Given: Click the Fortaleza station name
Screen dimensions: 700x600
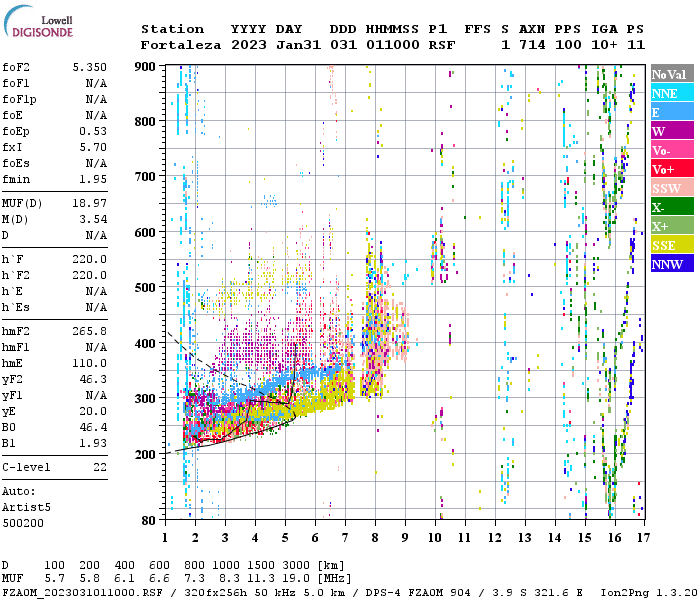Looking at the screenshot, I should (181, 45).
